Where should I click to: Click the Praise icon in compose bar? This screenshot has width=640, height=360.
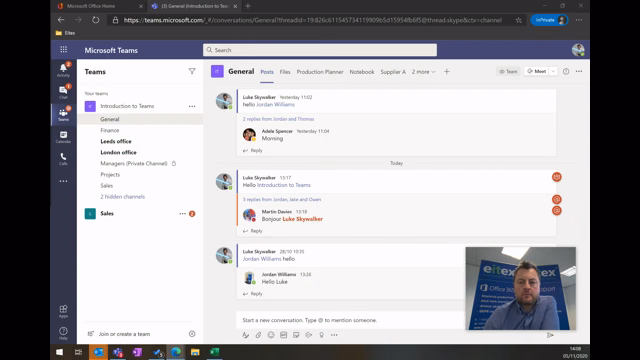tap(321, 335)
